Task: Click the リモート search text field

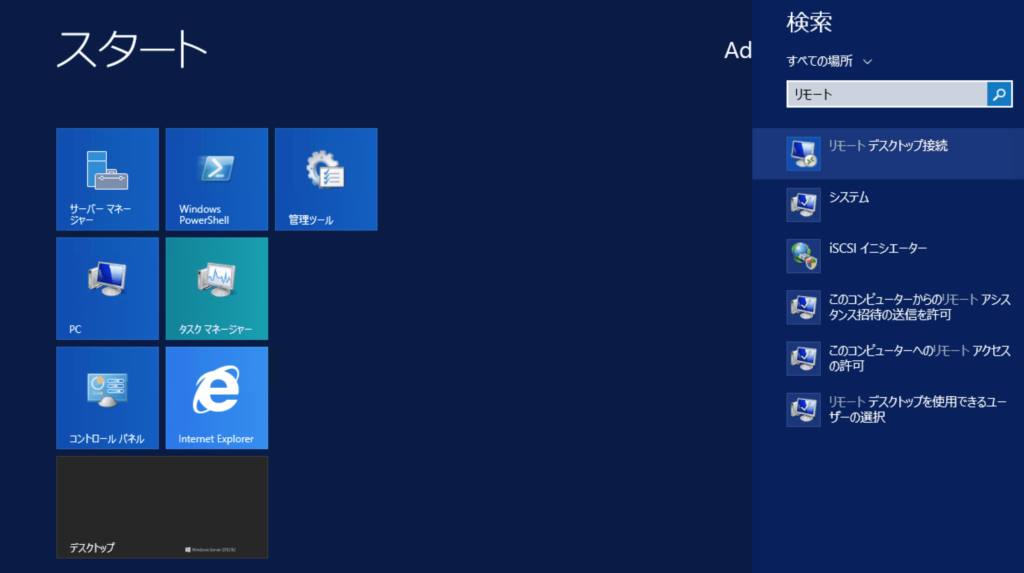Action: tap(887, 94)
